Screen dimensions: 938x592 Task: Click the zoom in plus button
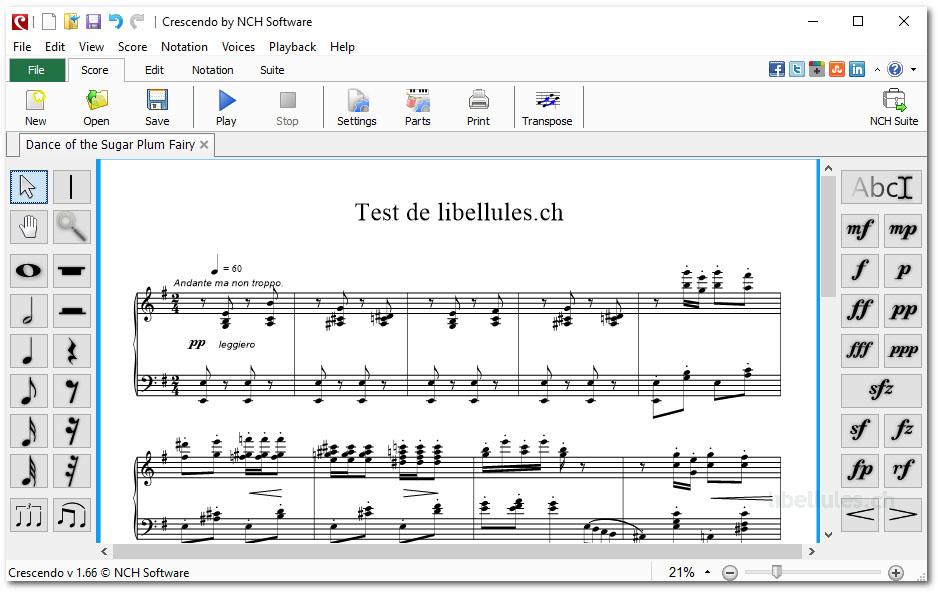[896, 573]
